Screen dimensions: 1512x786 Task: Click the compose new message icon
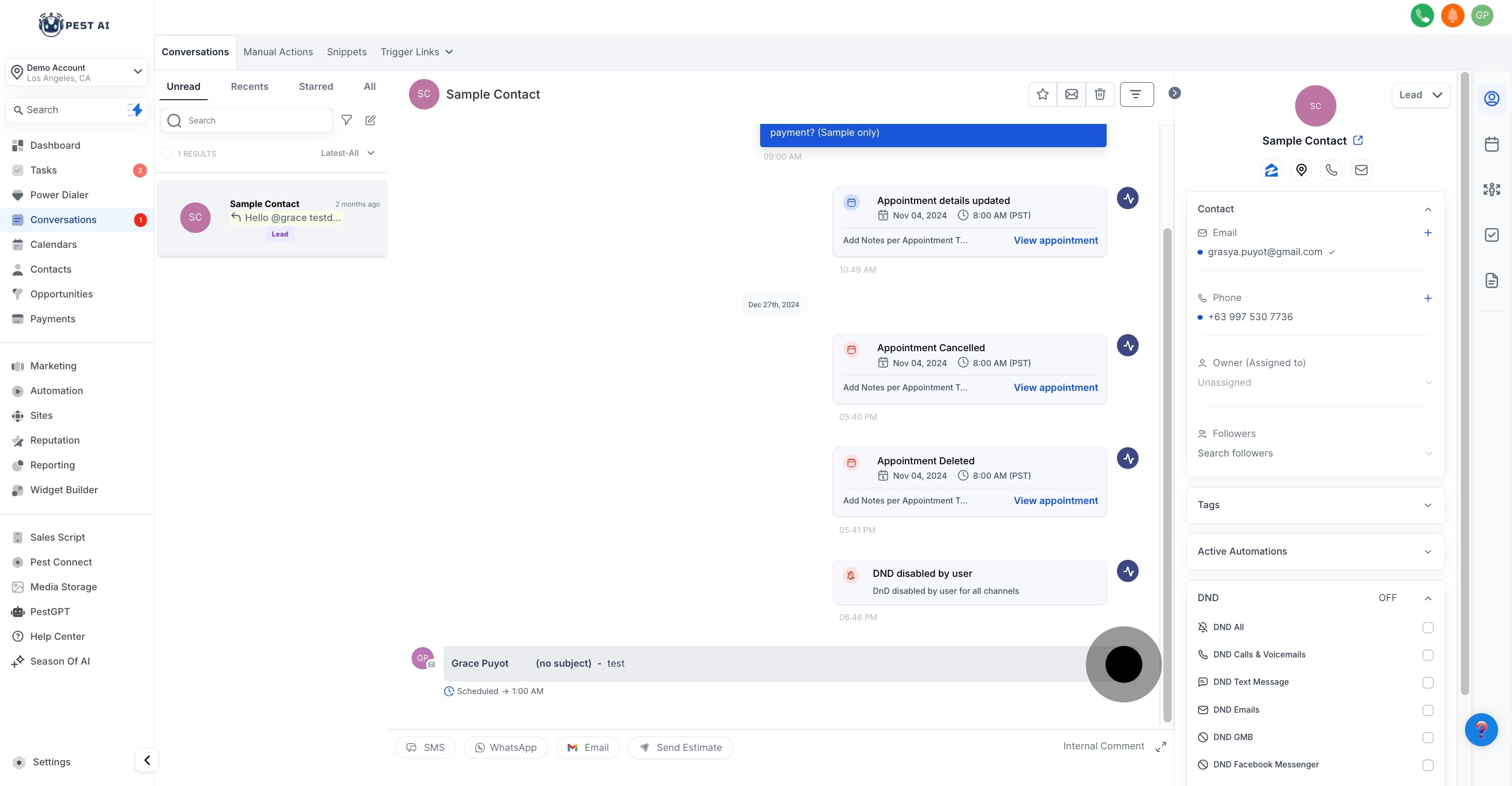point(370,120)
